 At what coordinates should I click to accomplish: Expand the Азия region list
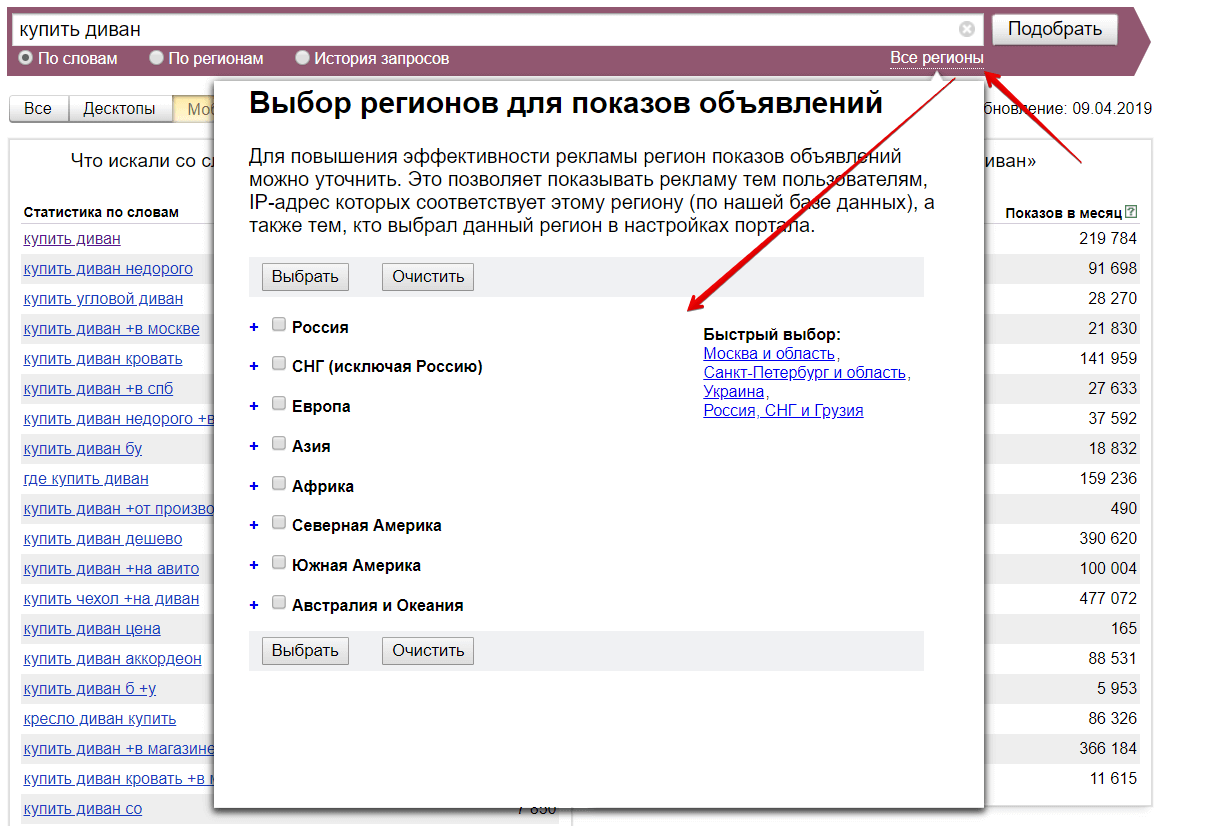point(254,446)
